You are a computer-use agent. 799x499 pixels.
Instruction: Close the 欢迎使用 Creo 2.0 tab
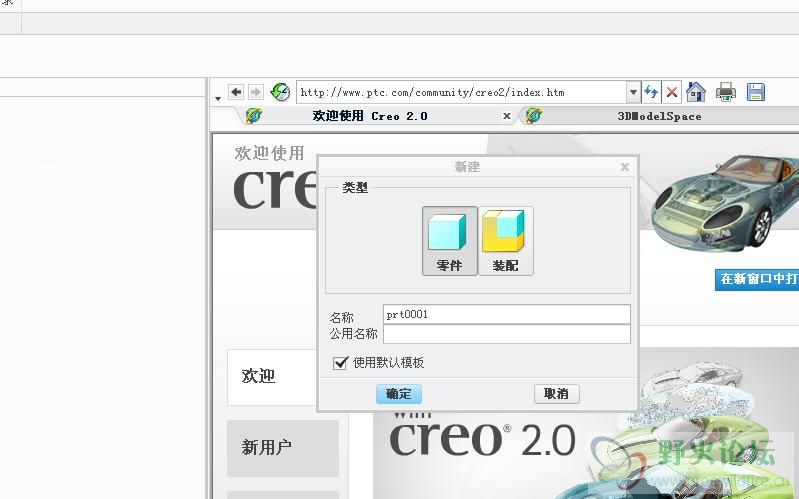(x=507, y=116)
